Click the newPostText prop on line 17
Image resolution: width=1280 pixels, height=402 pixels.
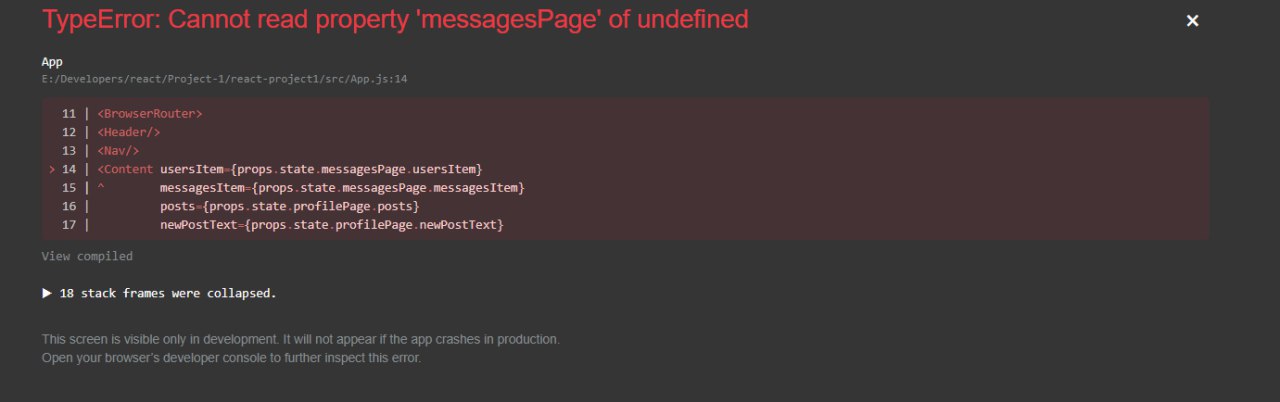[x=200, y=225]
